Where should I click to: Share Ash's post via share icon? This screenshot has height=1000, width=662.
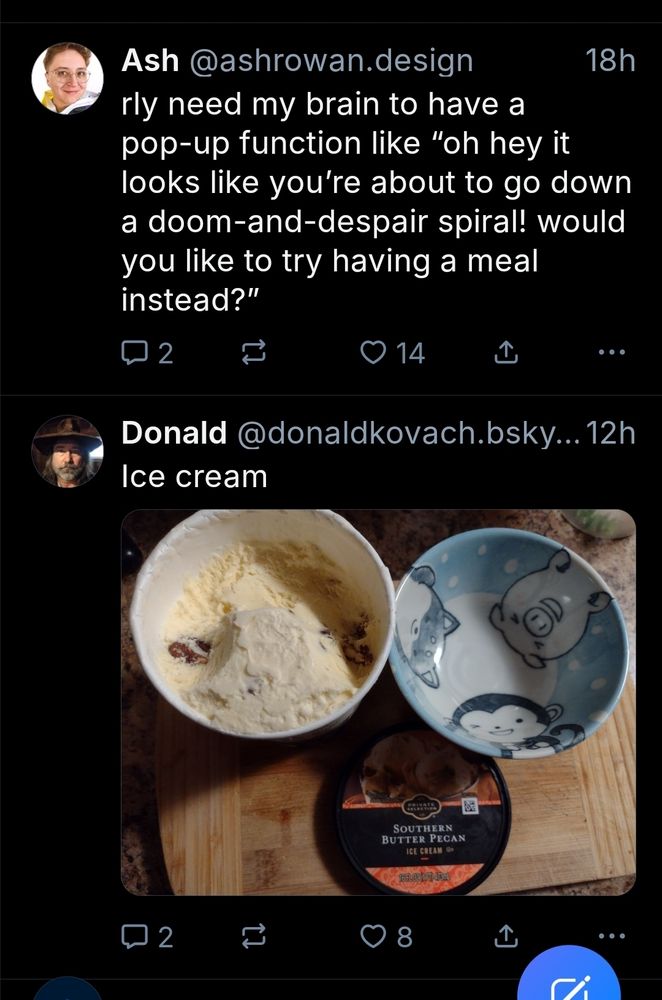click(506, 353)
